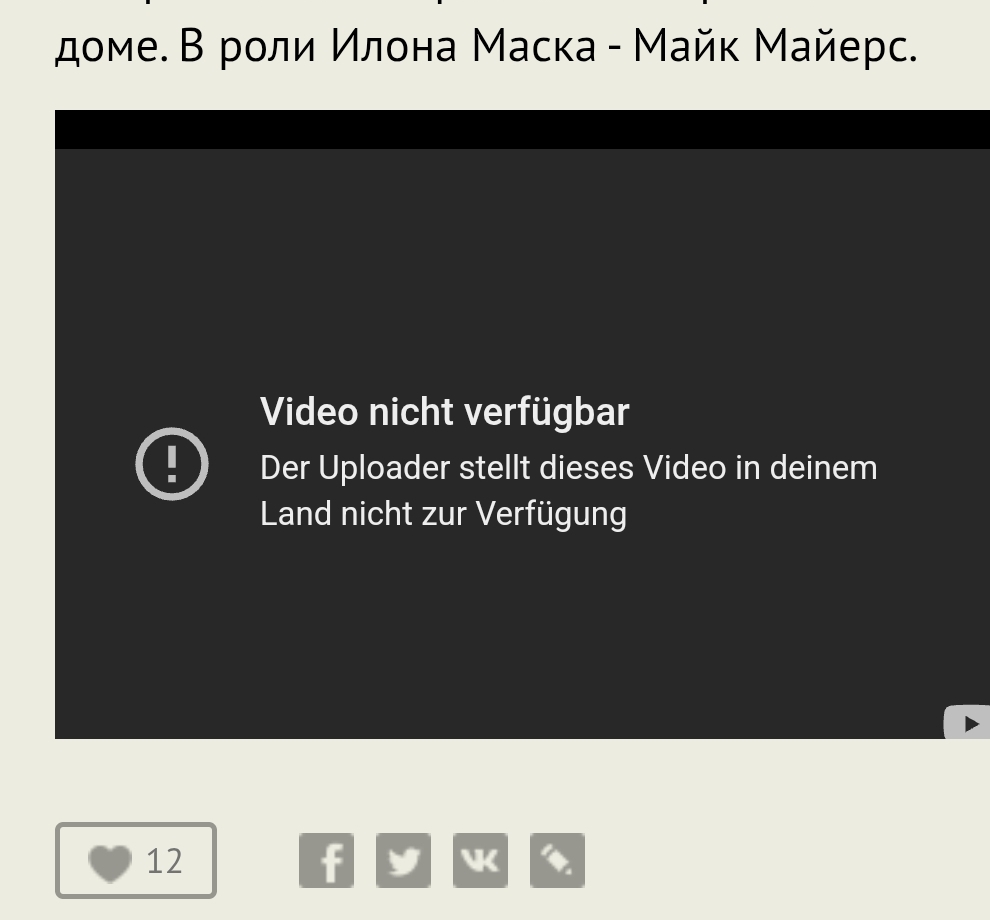
Task: Click the like button frame
Action: click(136, 860)
